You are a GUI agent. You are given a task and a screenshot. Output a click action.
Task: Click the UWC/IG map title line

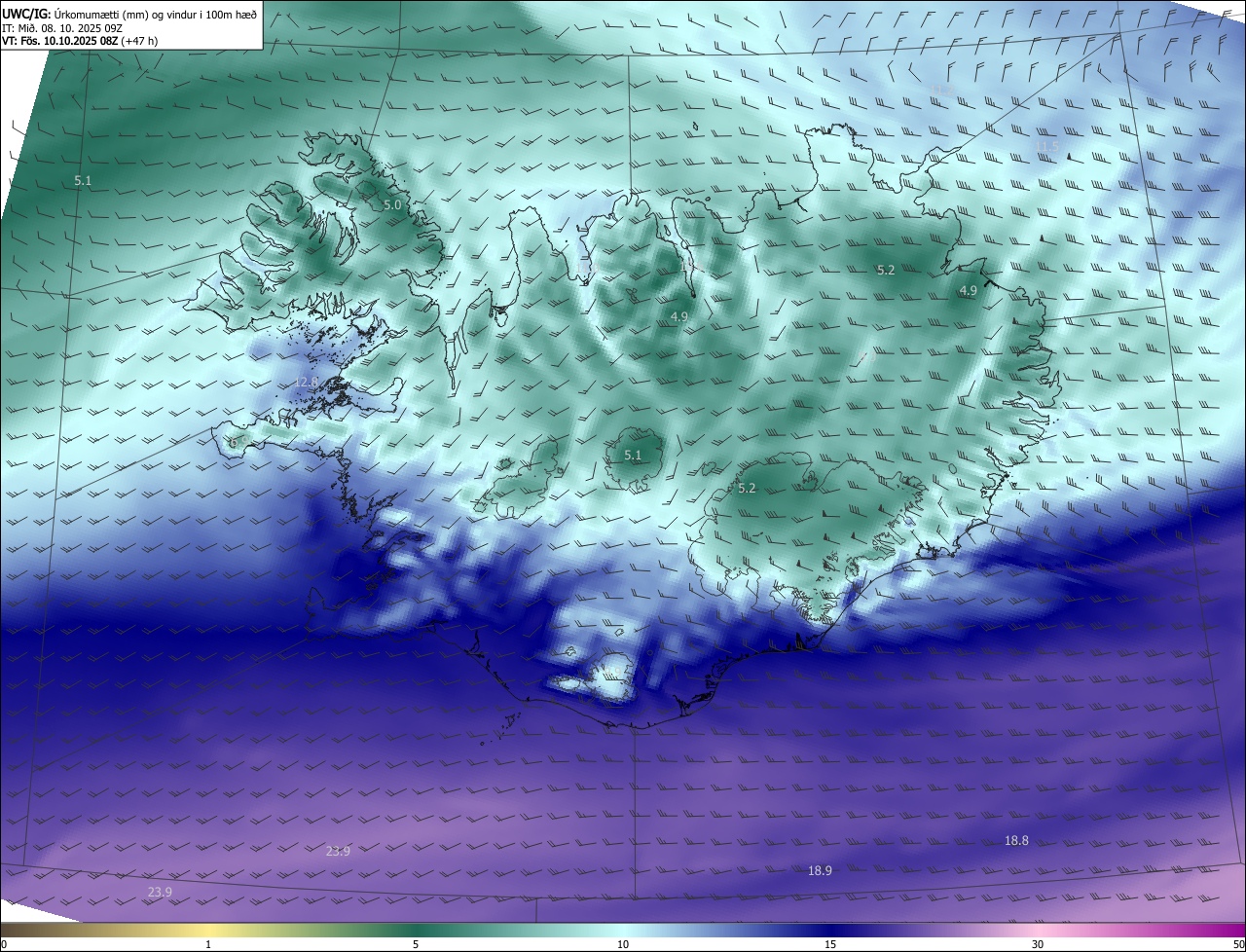click(129, 14)
